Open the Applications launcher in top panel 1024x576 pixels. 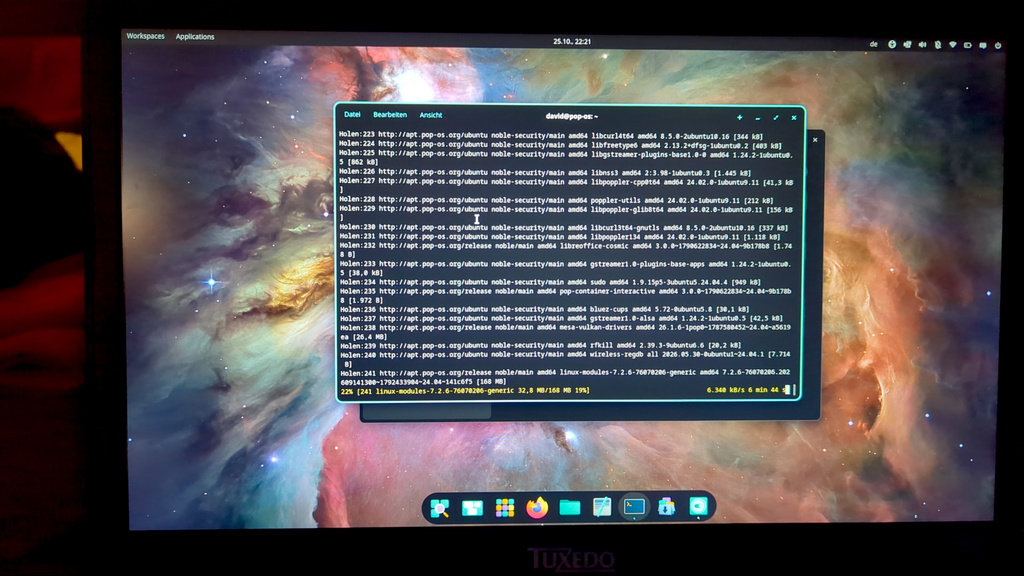coord(195,37)
